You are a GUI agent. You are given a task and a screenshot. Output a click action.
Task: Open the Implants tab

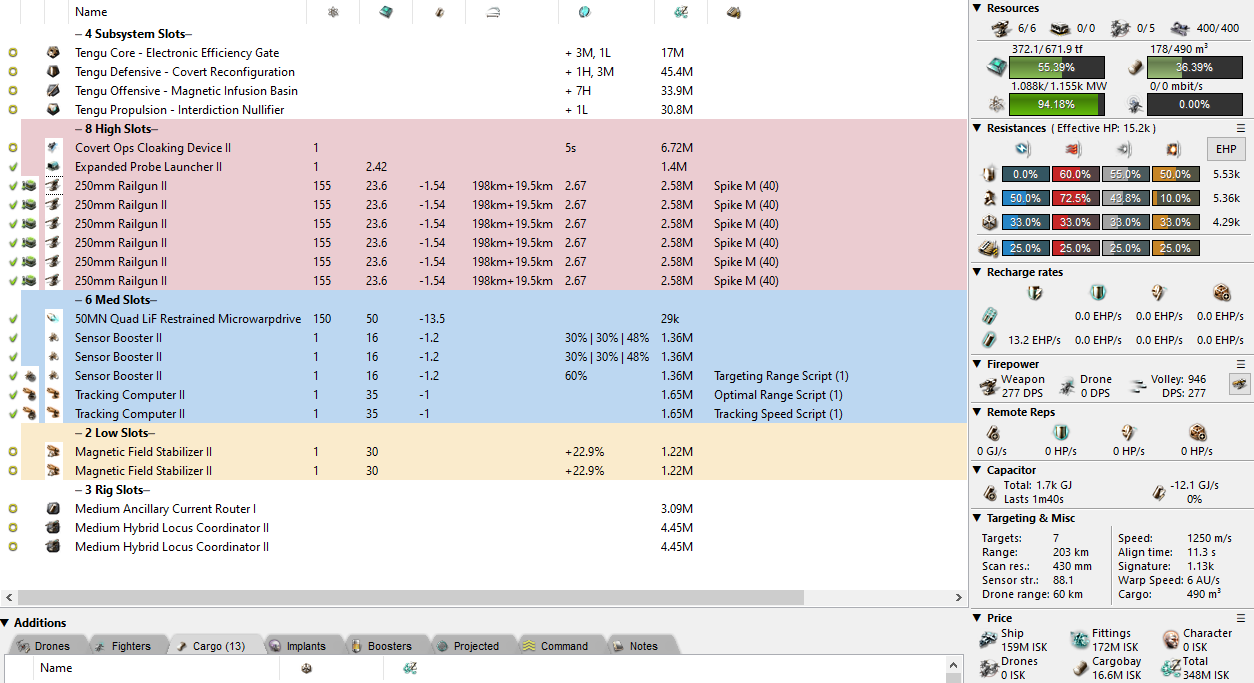pos(298,646)
